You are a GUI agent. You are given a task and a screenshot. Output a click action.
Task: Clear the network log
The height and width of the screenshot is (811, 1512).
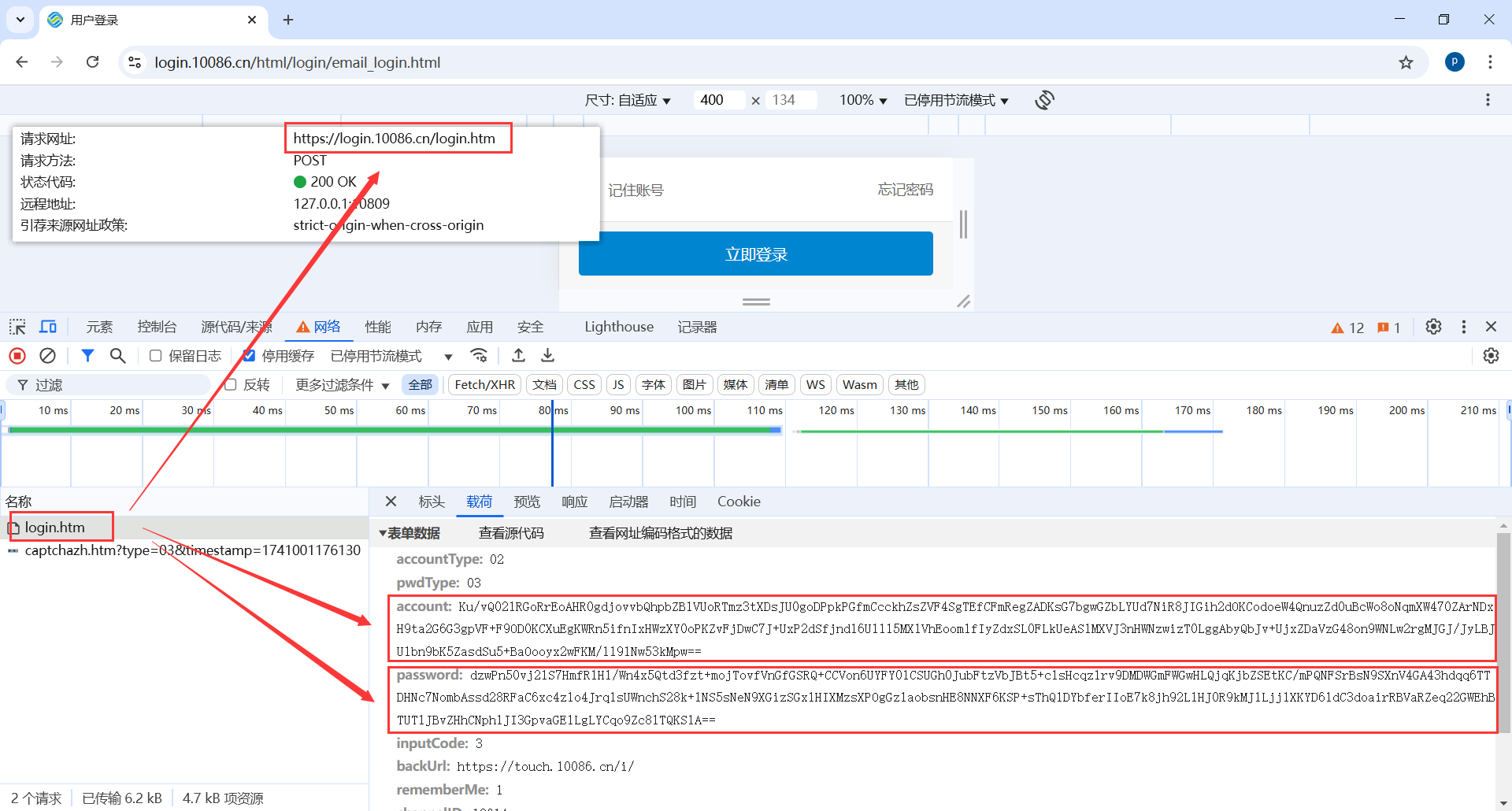[47, 356]
